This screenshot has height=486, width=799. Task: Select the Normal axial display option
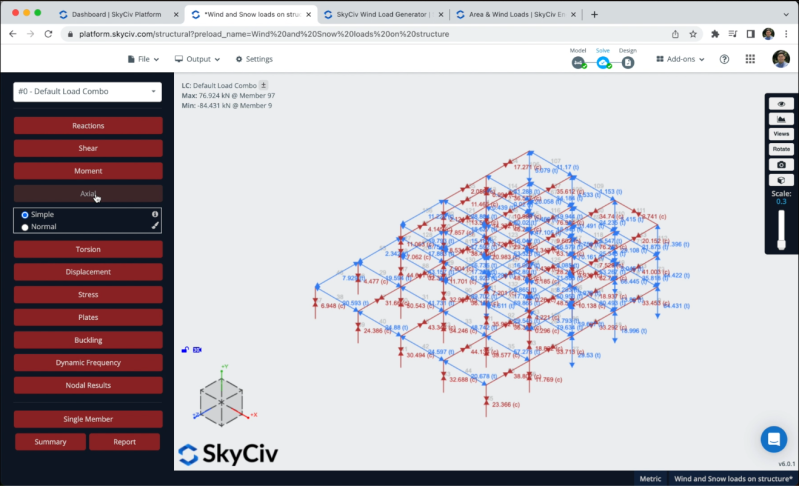24,227
